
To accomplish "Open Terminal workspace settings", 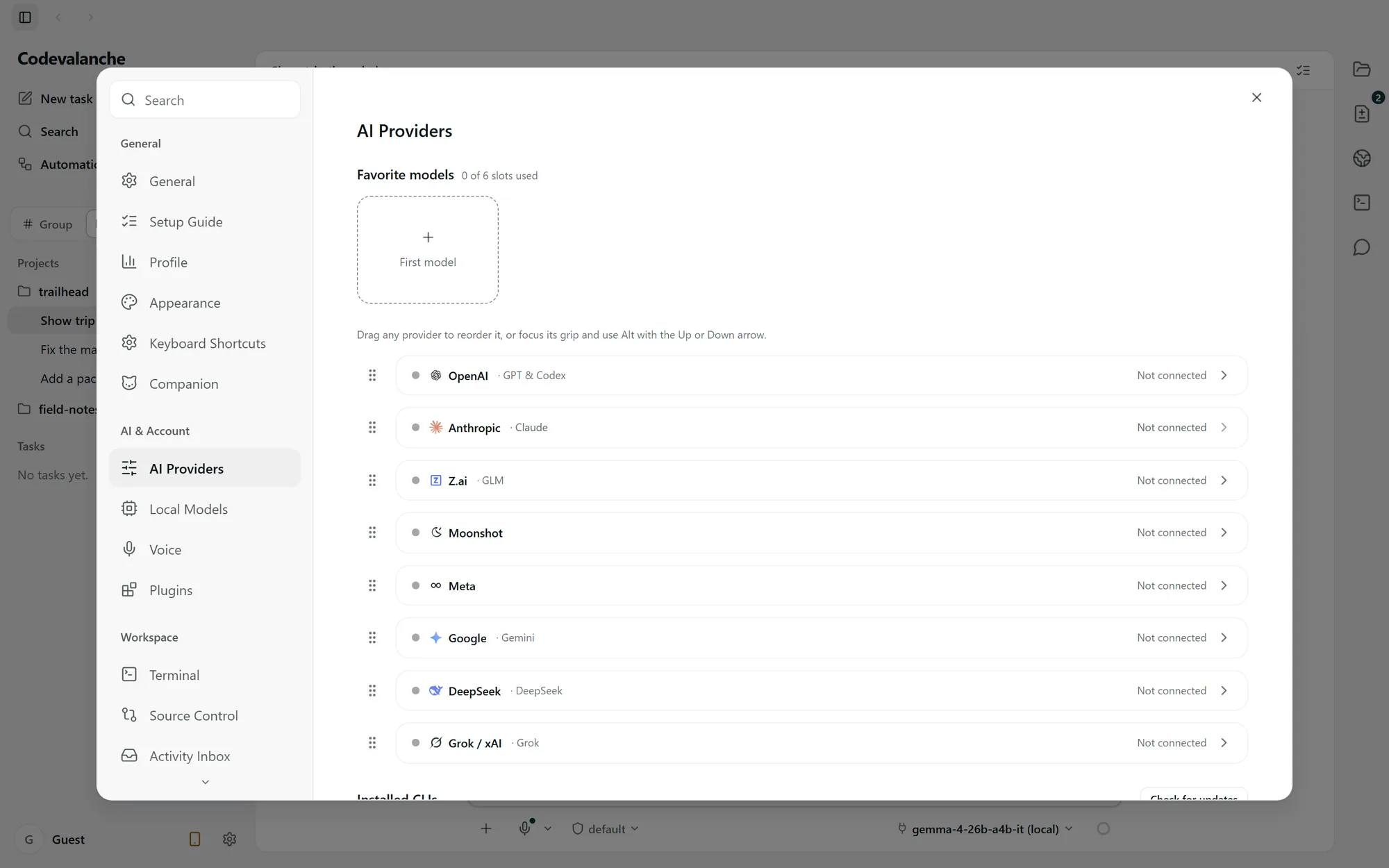I will [x=205, y=675].
